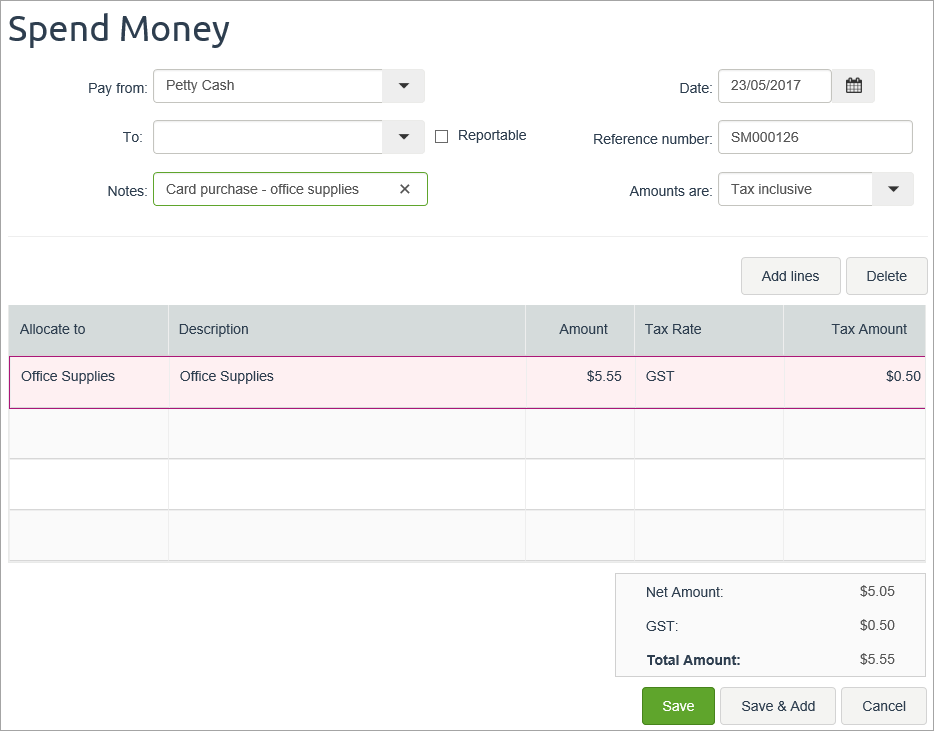Expand the Amounts are dropdown
This screenshot has width=934, height=731.
coord(893,189)
